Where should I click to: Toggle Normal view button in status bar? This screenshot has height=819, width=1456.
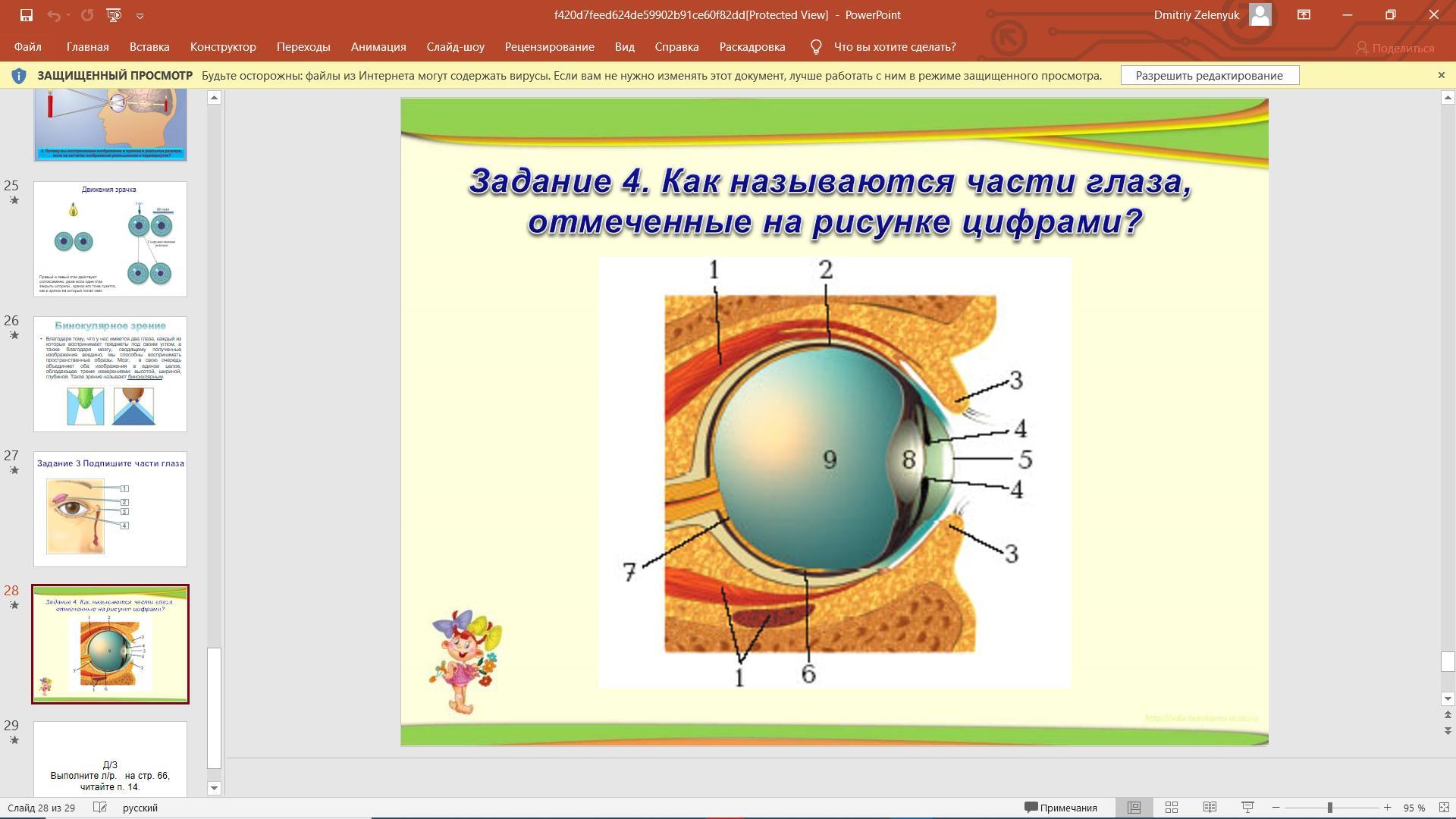click(x=1134, y=808)
